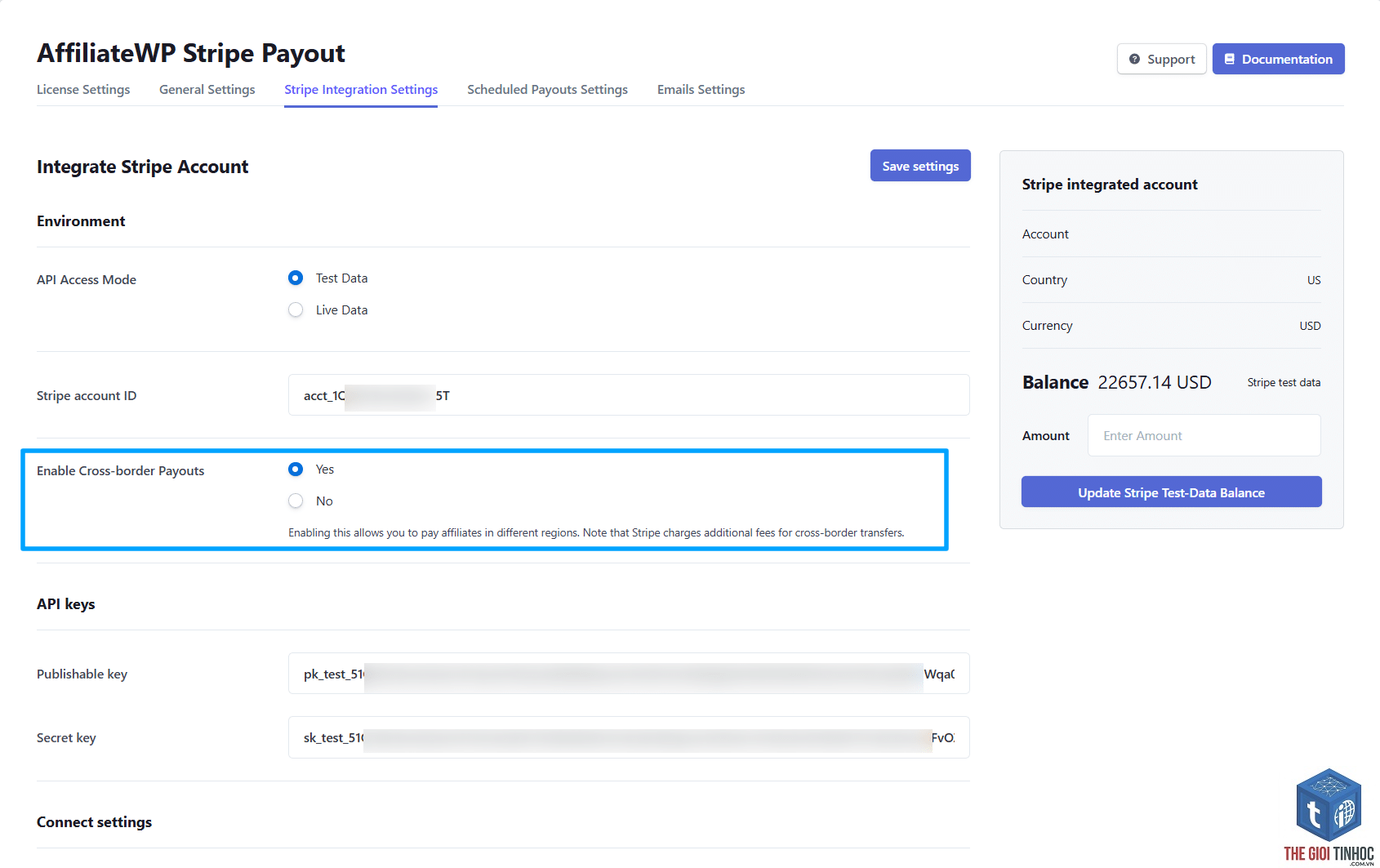The image size is (1380, 868).
Task: Click Update Stripe Test-Data Balance button
Action: tap(1171, 492)
